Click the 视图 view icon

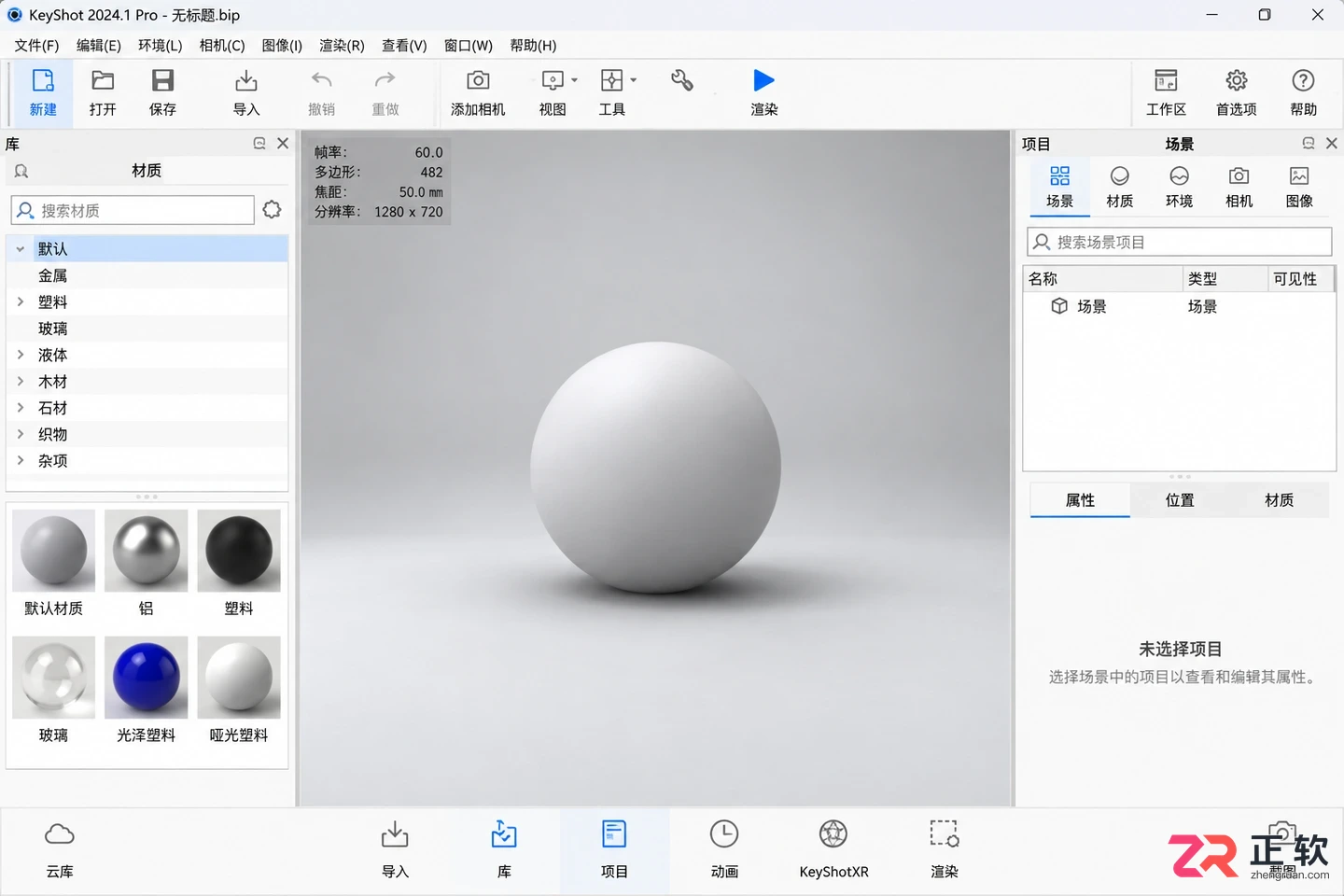[x=553, y=81]
